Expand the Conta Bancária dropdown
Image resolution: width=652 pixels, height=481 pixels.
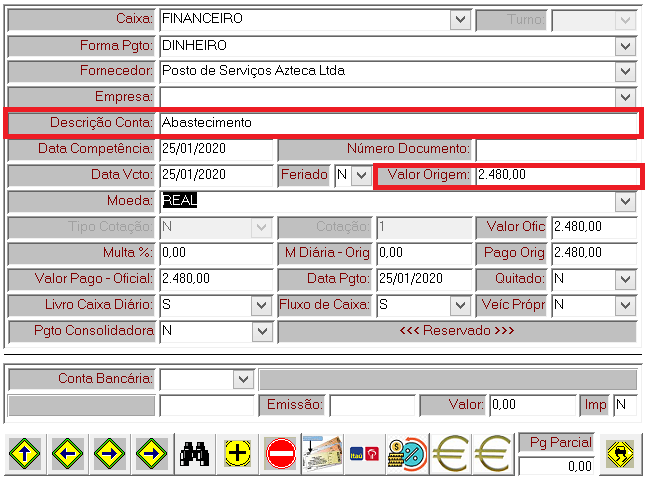pyautogui.click(x=243, y=379)
